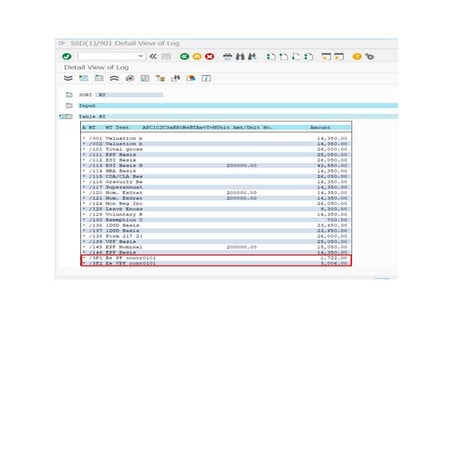Select row /139 VPF Basis
This screenshot has height=453, width=453.
click(x=216, y=242)
